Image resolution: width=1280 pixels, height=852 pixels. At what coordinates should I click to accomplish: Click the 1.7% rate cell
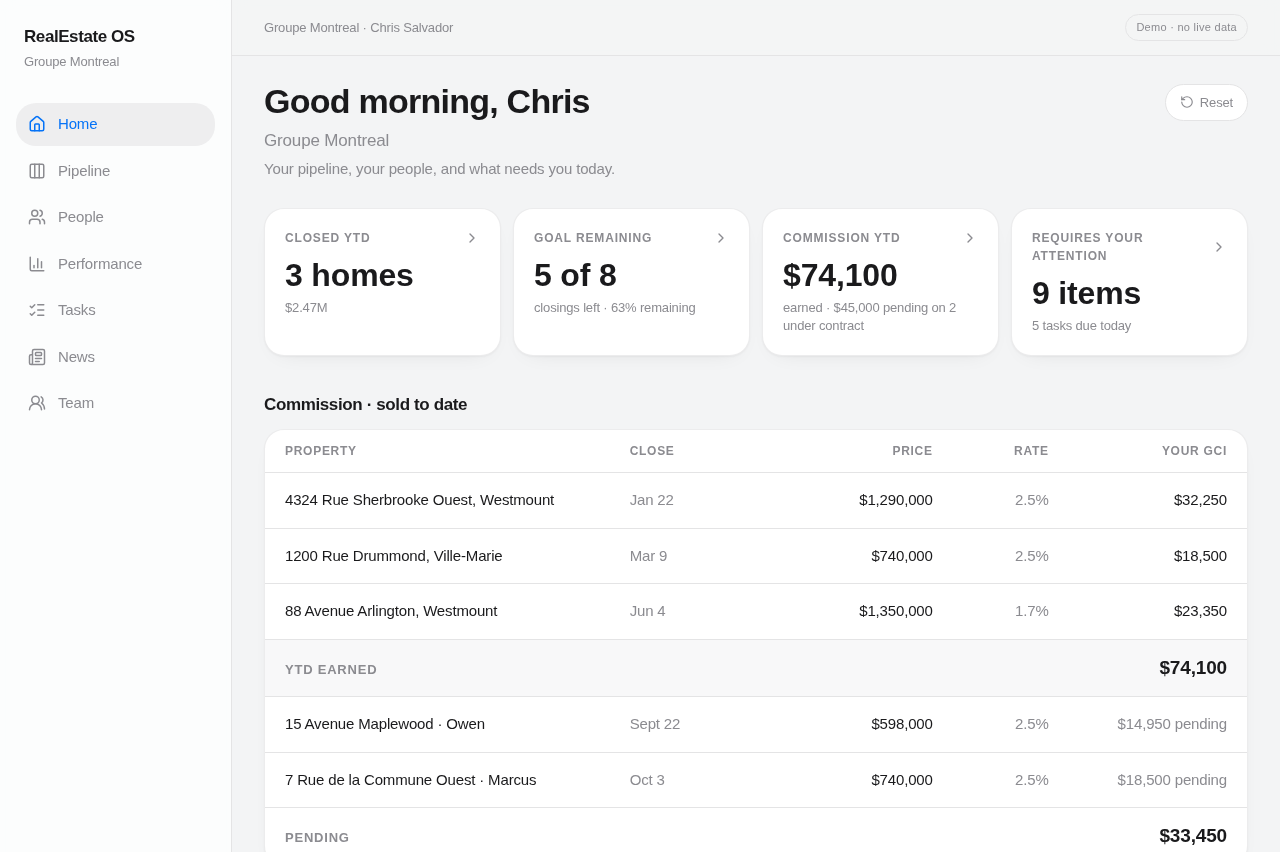pos(1032,611)
